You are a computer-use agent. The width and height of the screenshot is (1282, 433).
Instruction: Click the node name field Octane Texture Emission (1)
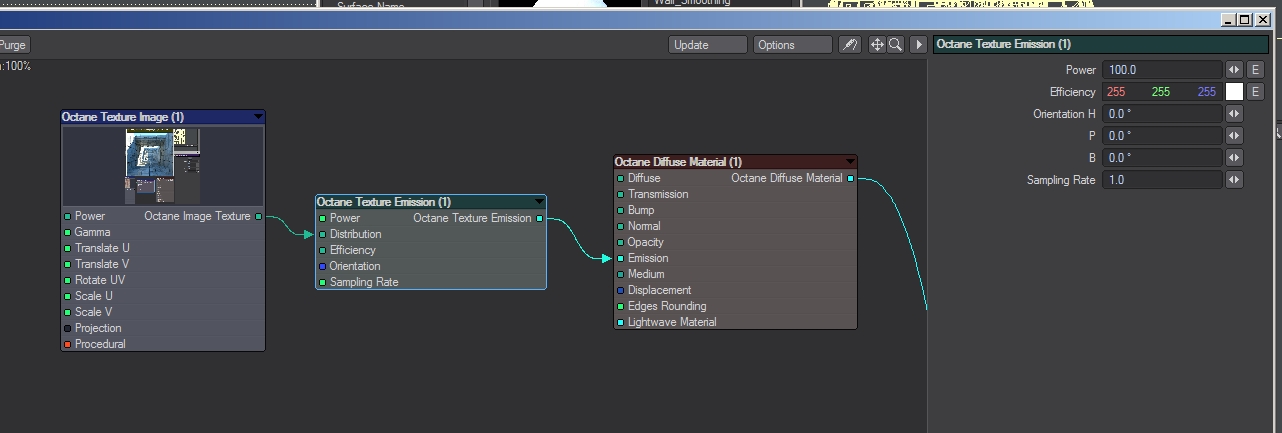pyautogui.click(x=1101, y=44)
